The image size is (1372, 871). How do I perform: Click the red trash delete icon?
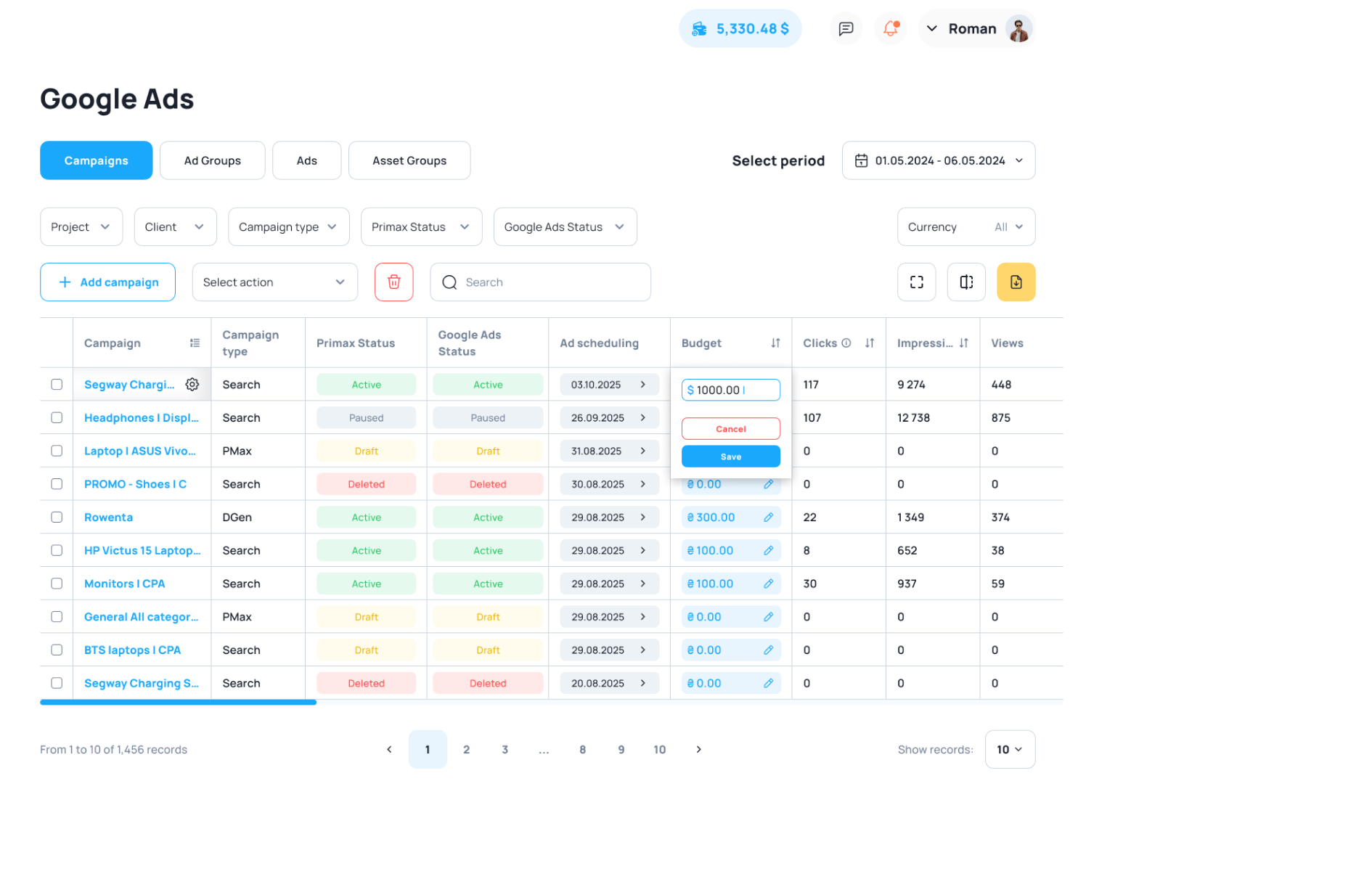(x=394, y=282)
